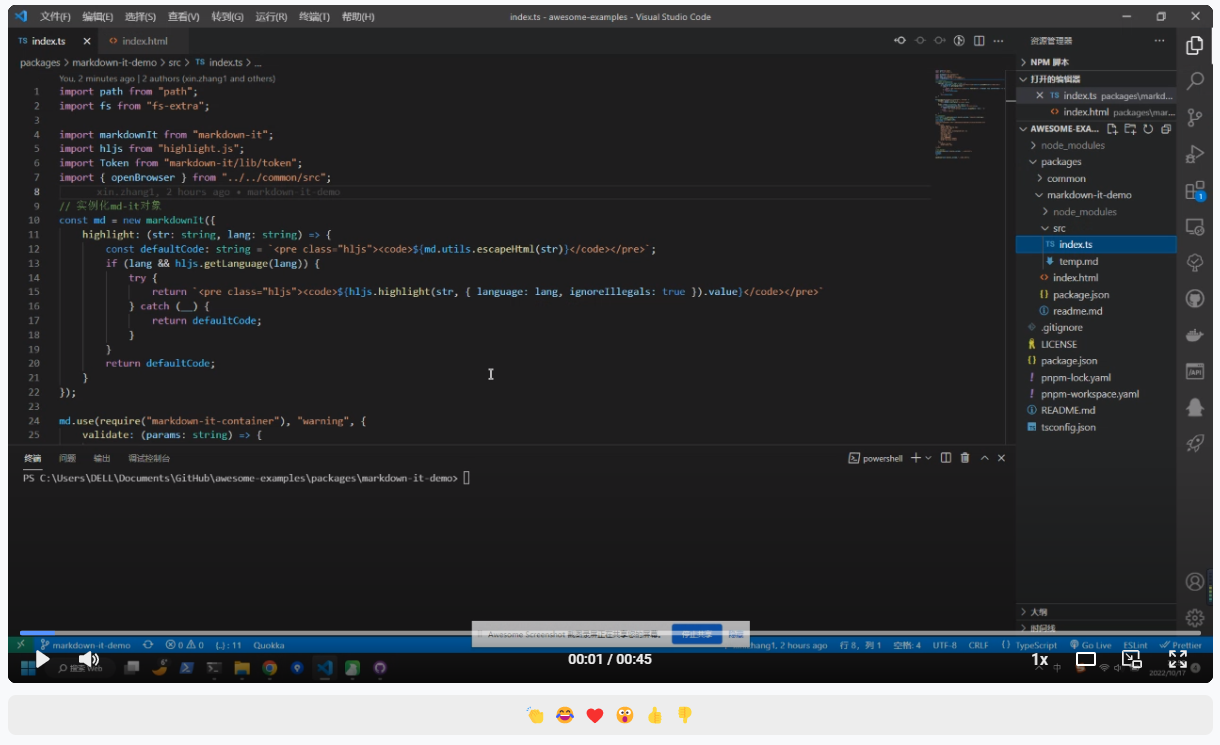Viewport: 1220px width, 745px height.
Task: Switch to the 输出 panel tab
Action: tap(102, 458)
